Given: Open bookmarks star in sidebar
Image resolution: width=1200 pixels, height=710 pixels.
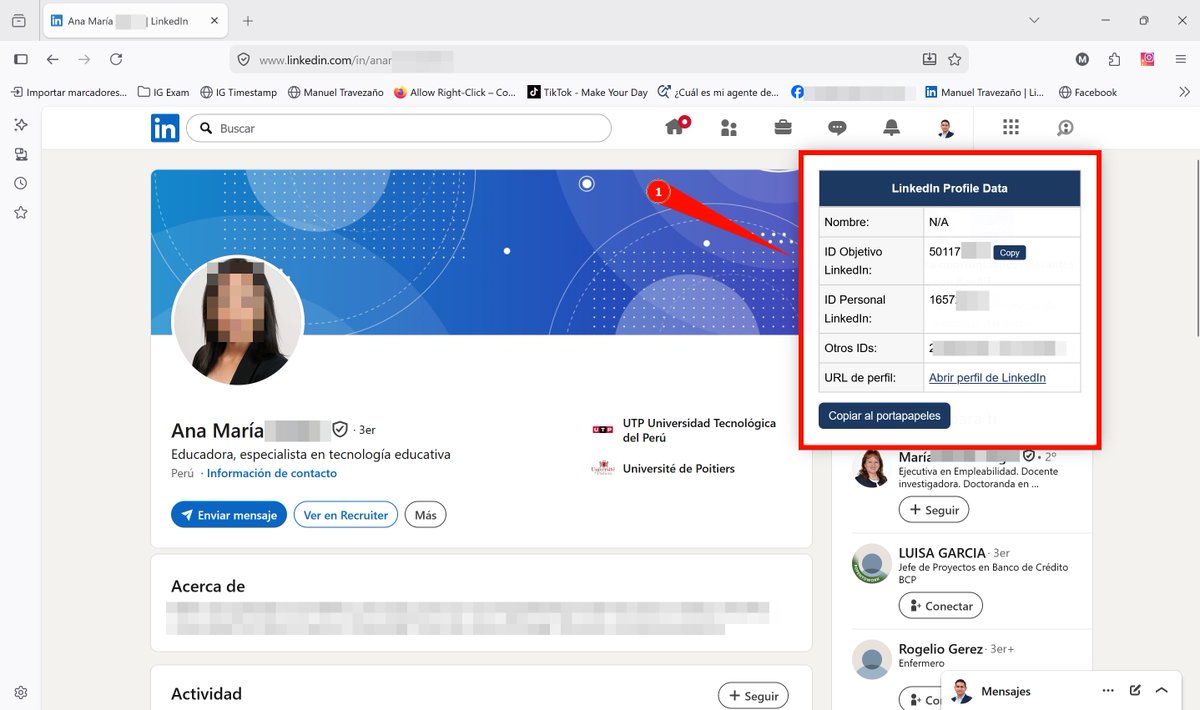Looking at the screenshot, I should 20,212.
